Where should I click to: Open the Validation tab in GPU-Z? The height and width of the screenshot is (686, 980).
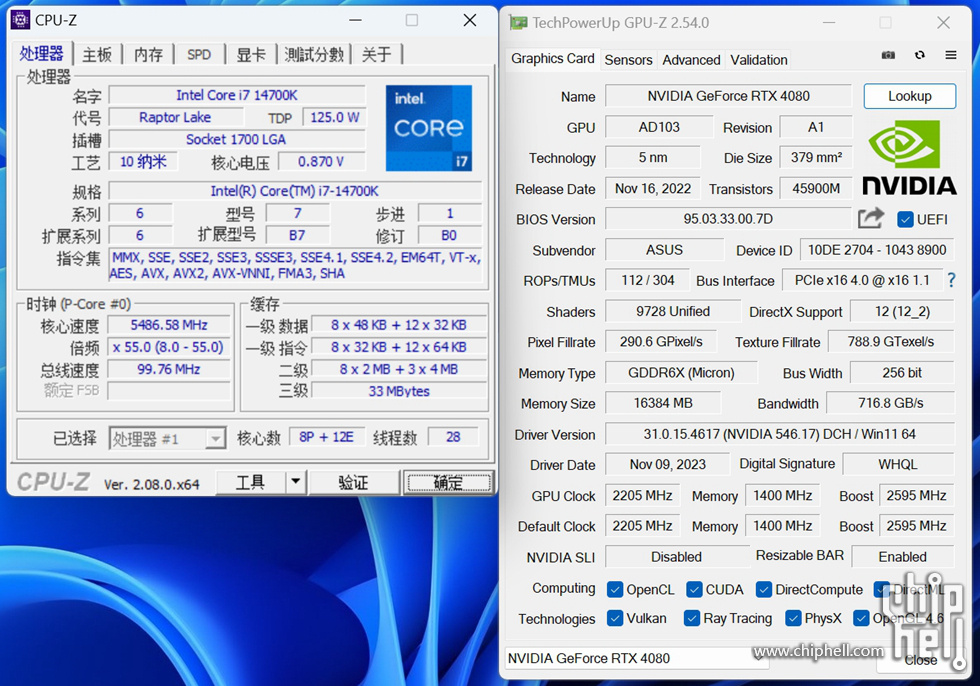759,60
